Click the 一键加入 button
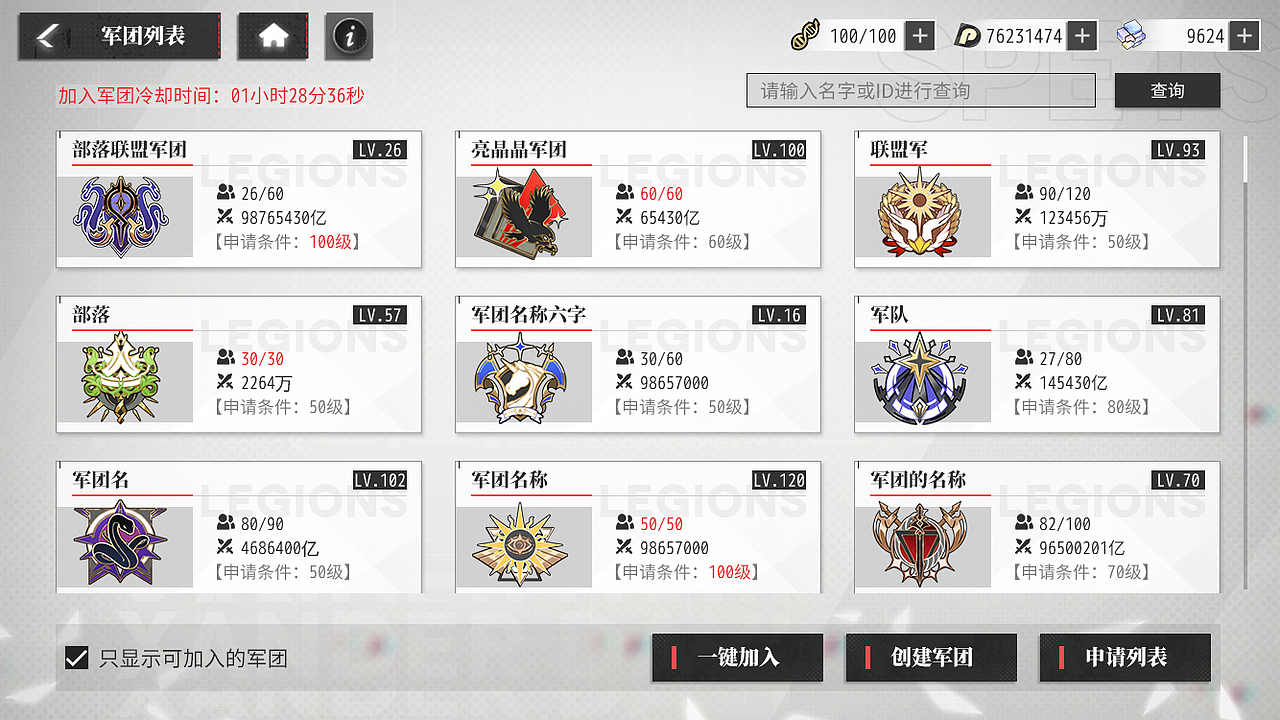Screen dimensions: 1280x720 pos(737,657)
